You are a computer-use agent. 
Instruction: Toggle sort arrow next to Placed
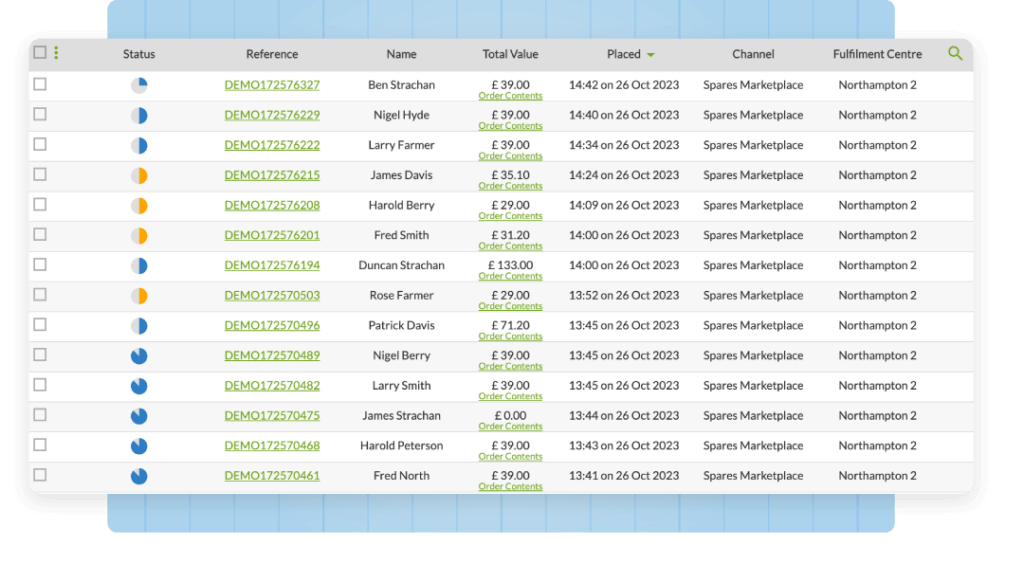[x=650, y=55]
